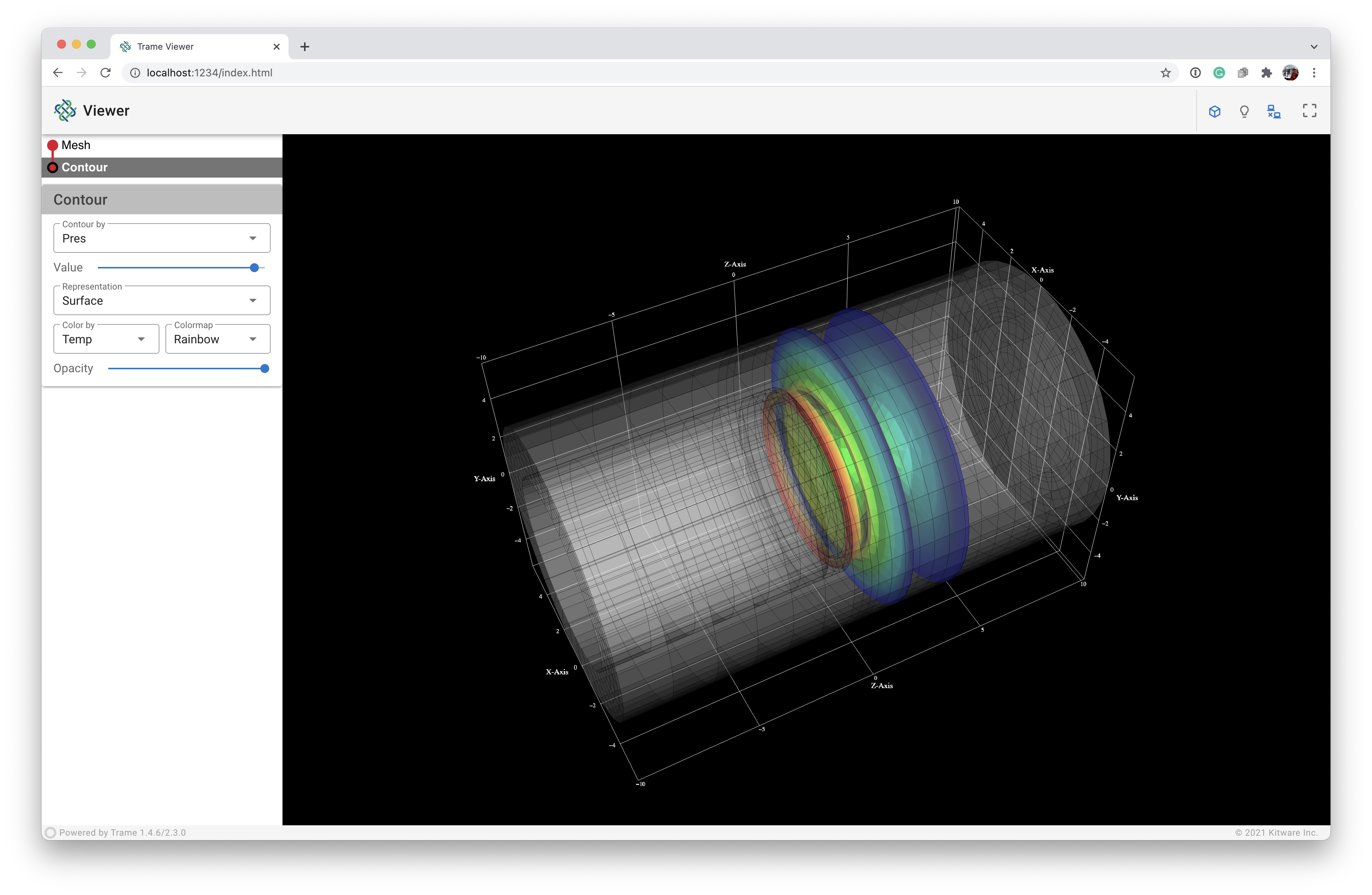Screen dimensions: 1372x895
Task: Click the reset camera expand icon
Action: (1309, 110)
